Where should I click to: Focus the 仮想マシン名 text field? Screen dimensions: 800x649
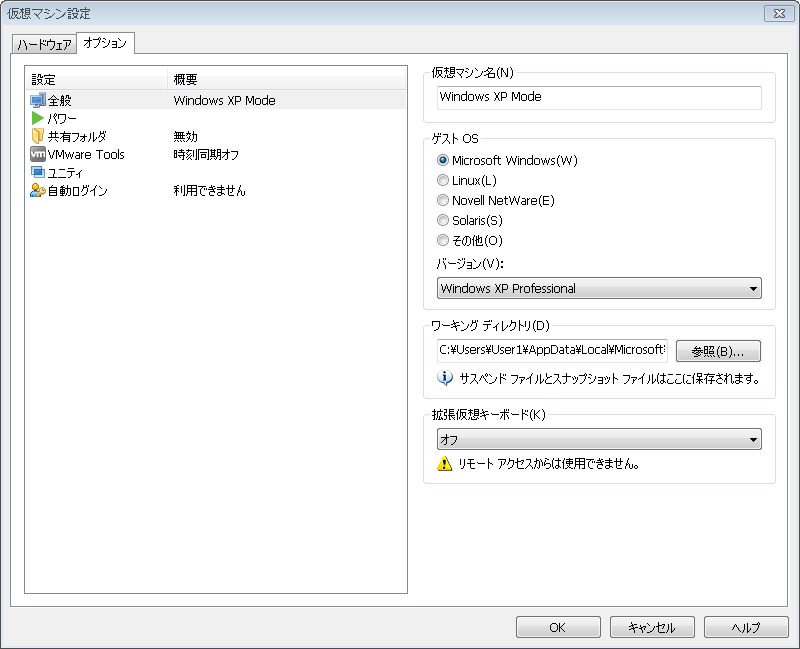(599, 97)
